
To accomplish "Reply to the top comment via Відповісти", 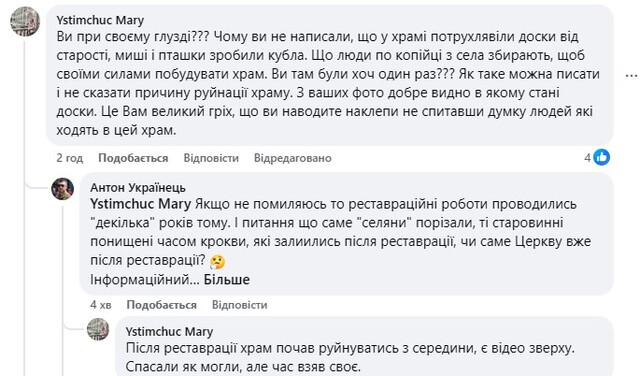I will (211, 158).
